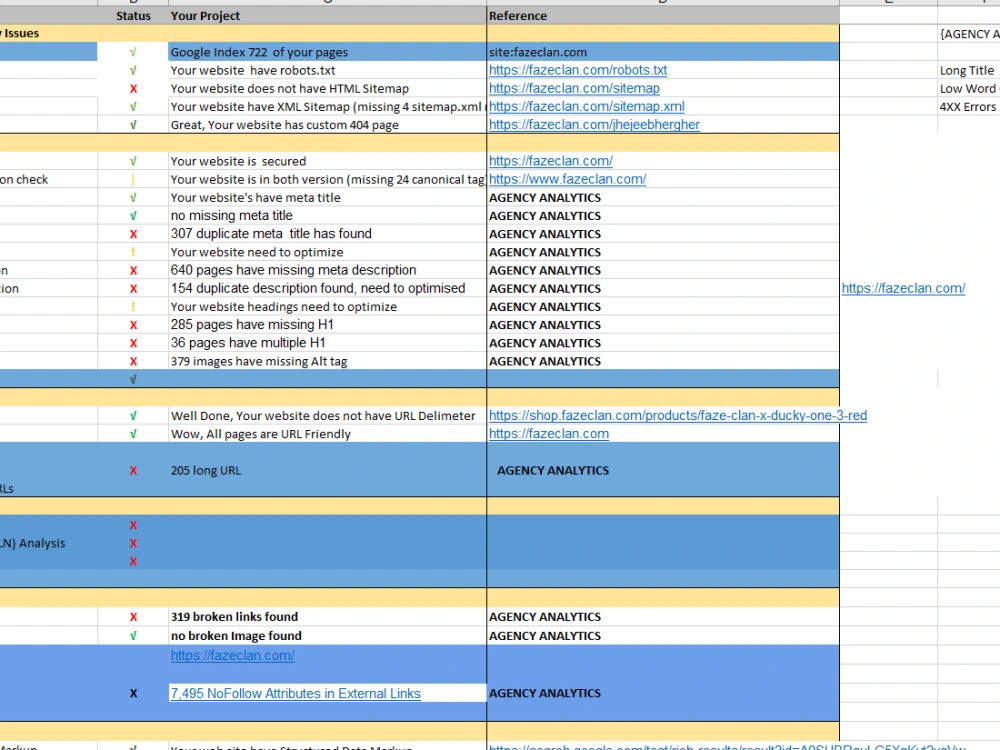Screen dimensions: 1000x750
Task: Open the fazeclan.com/sitemap.xml link
Action: (587, 107)
